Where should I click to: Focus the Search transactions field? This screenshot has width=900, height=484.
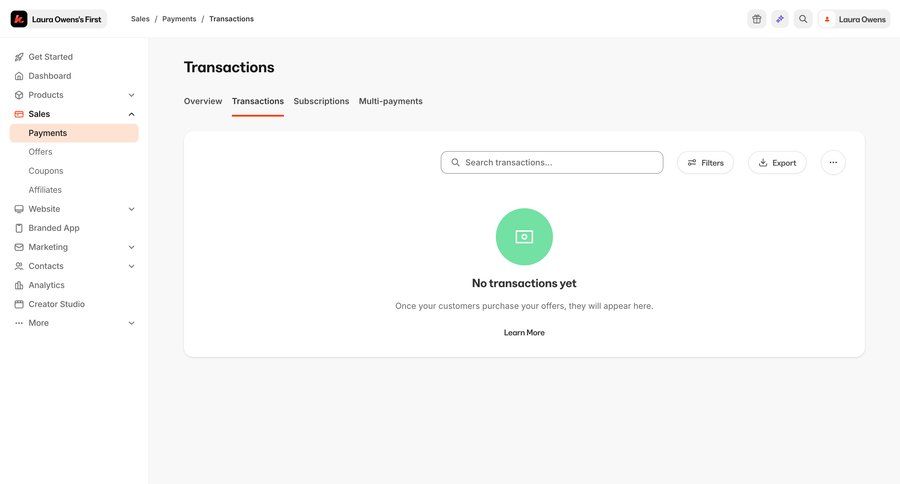pyautogui.click(x=560, y=163)
